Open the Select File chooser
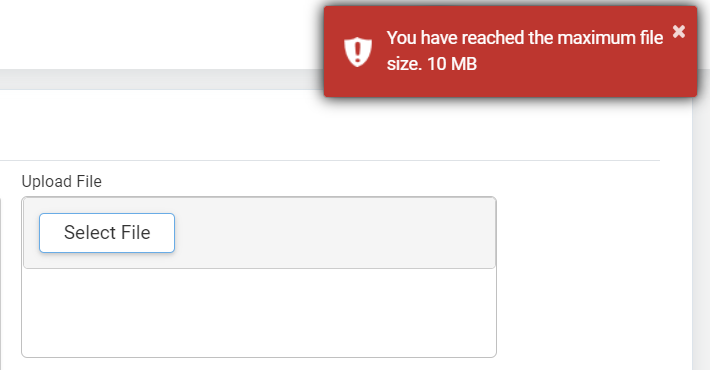Image resolution: width=710 pixels, height=370 pixels. (x=107, y=233)
